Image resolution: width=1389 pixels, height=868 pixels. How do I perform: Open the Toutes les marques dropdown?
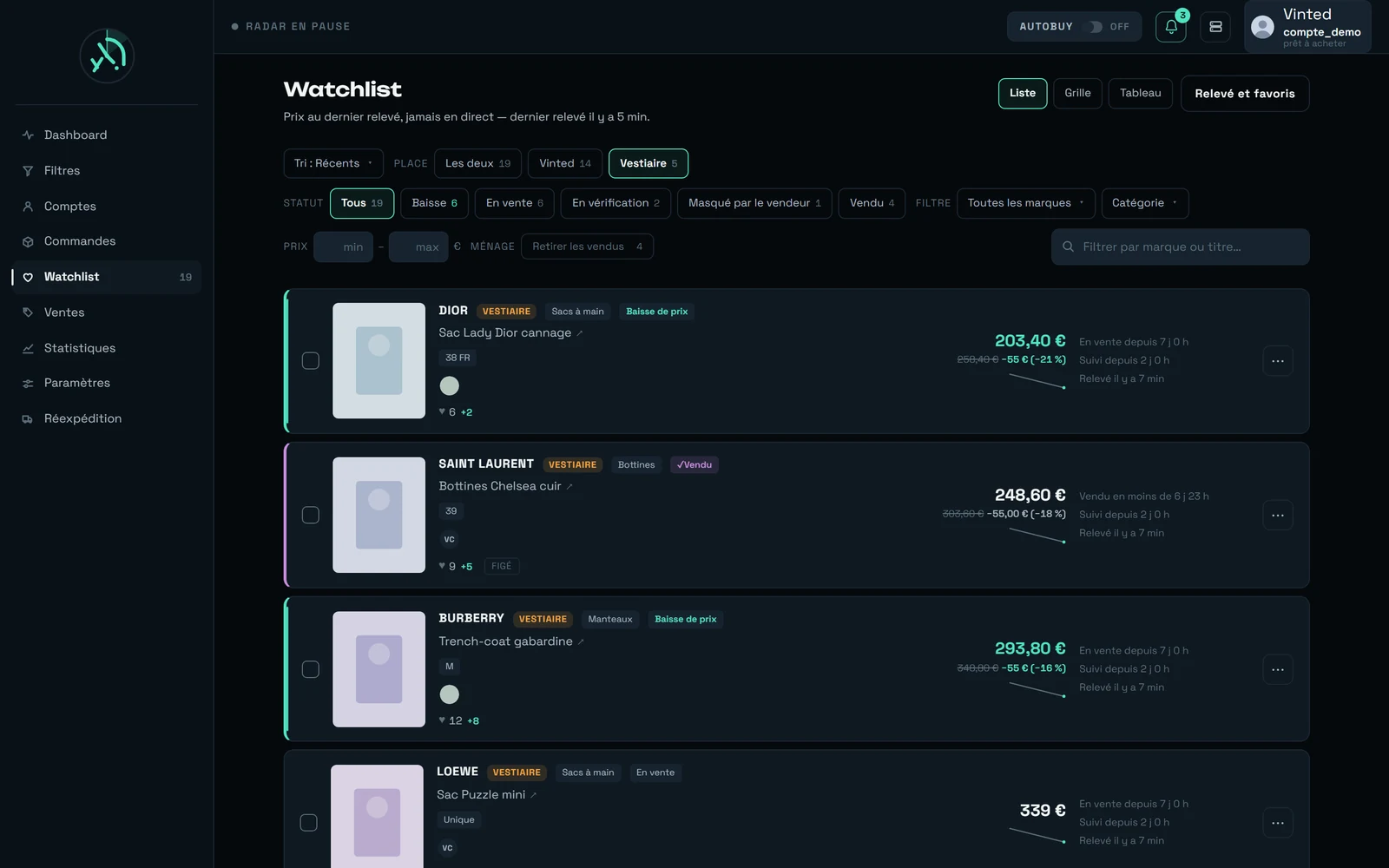tap(1025, 203)
